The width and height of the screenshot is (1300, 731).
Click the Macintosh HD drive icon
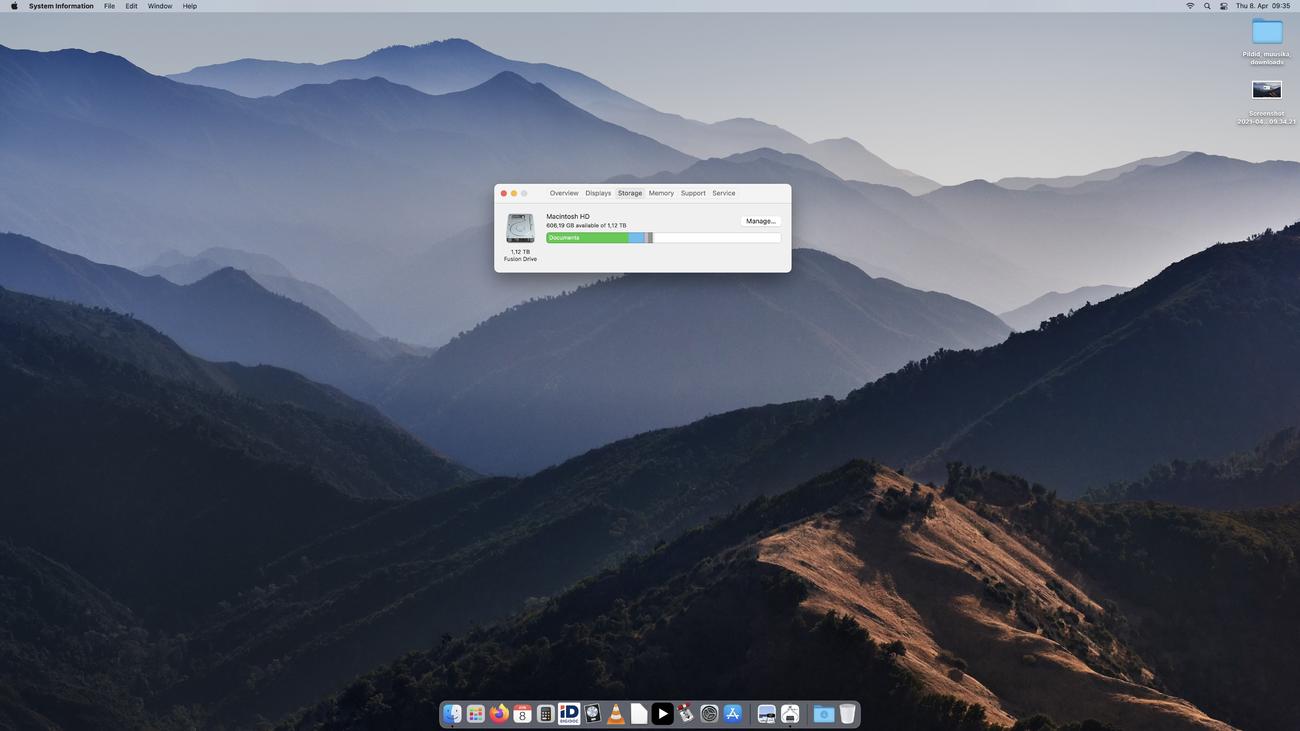[520, 228]
